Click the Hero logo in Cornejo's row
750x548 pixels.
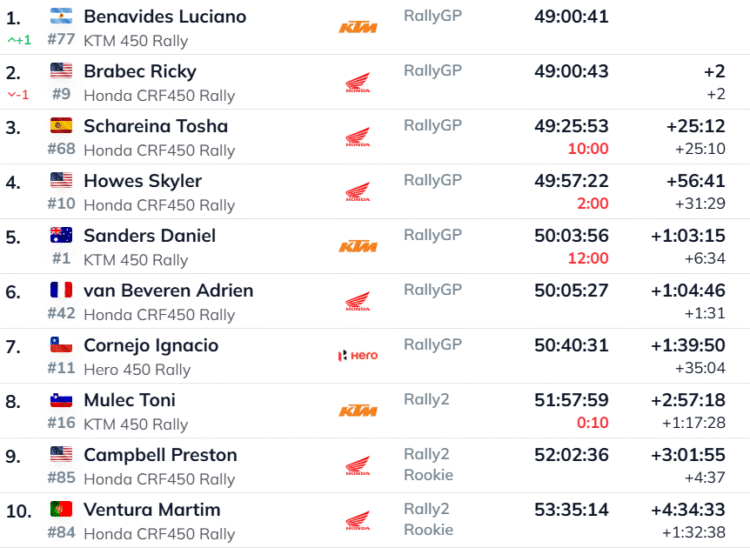(x=358, y=355)
